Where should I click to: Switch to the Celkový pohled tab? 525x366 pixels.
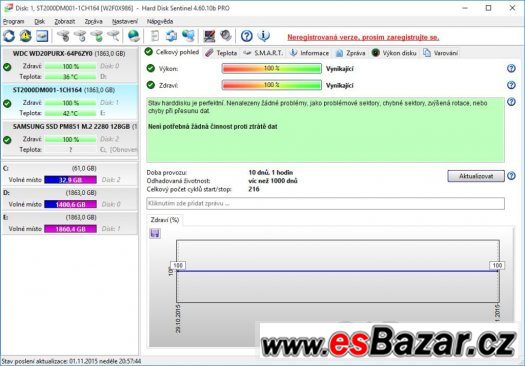click(x=172, y=52)
